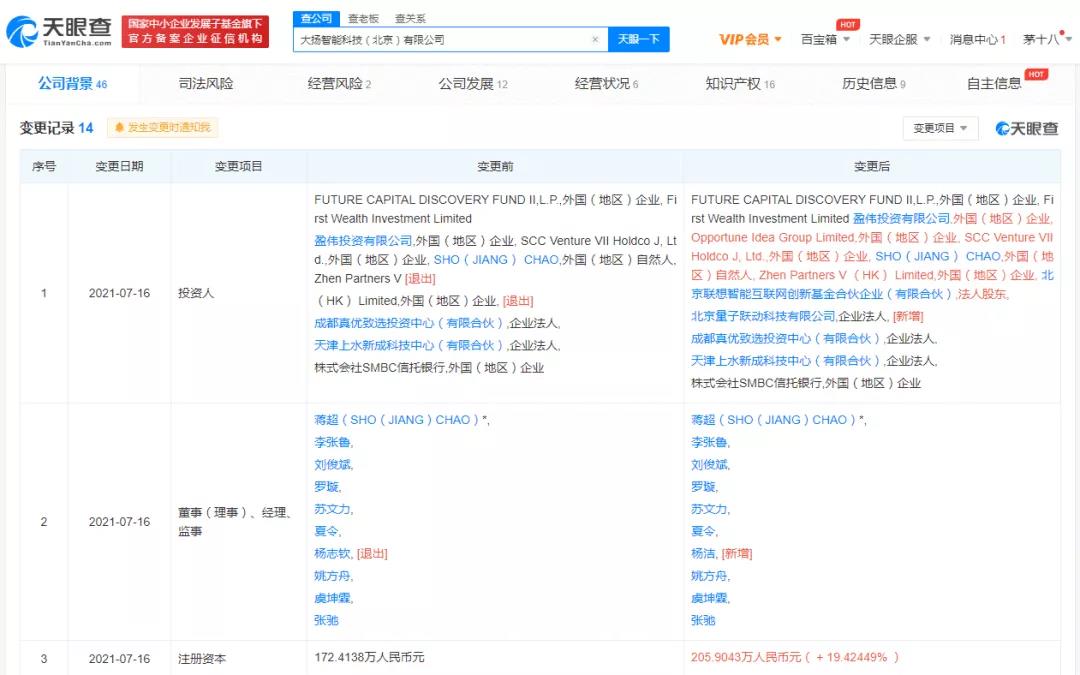Click the official credit agency red banner
Image resolution: width=1080 pixels, height=675 pixels.
coord(195,31)
